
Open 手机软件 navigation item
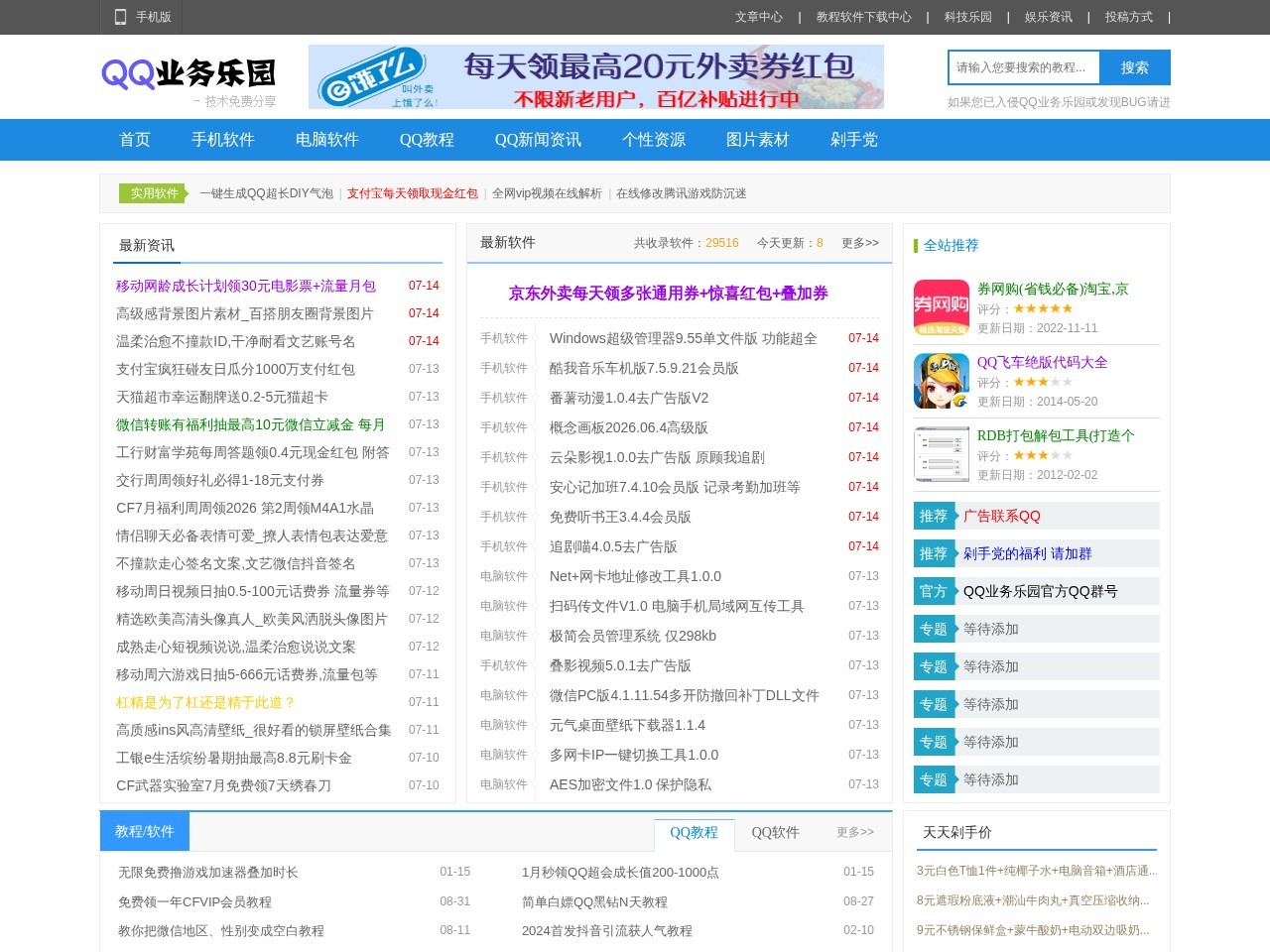[223, 140]
